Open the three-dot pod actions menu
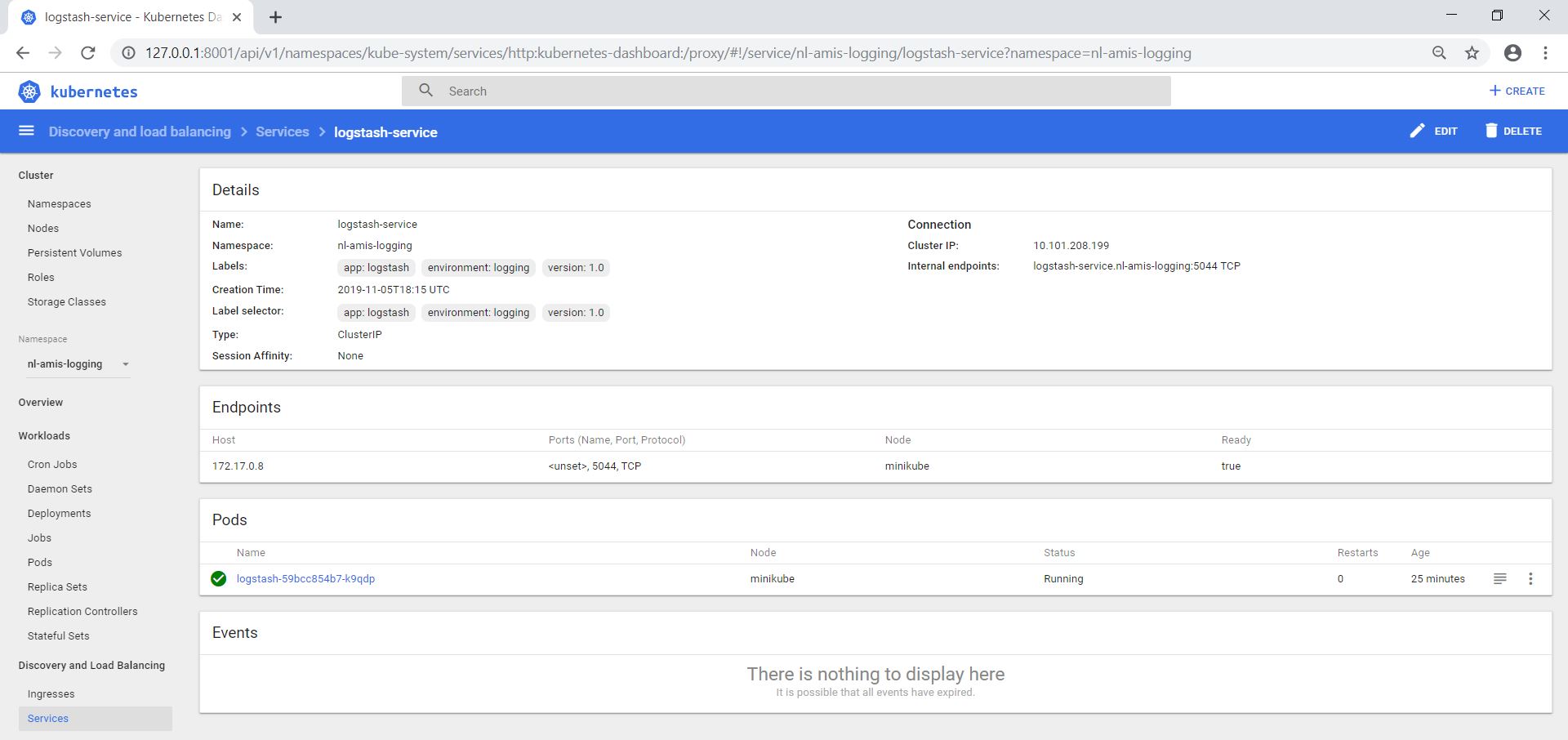This screenshot has height=740, width=1568. coord(1530,578)
